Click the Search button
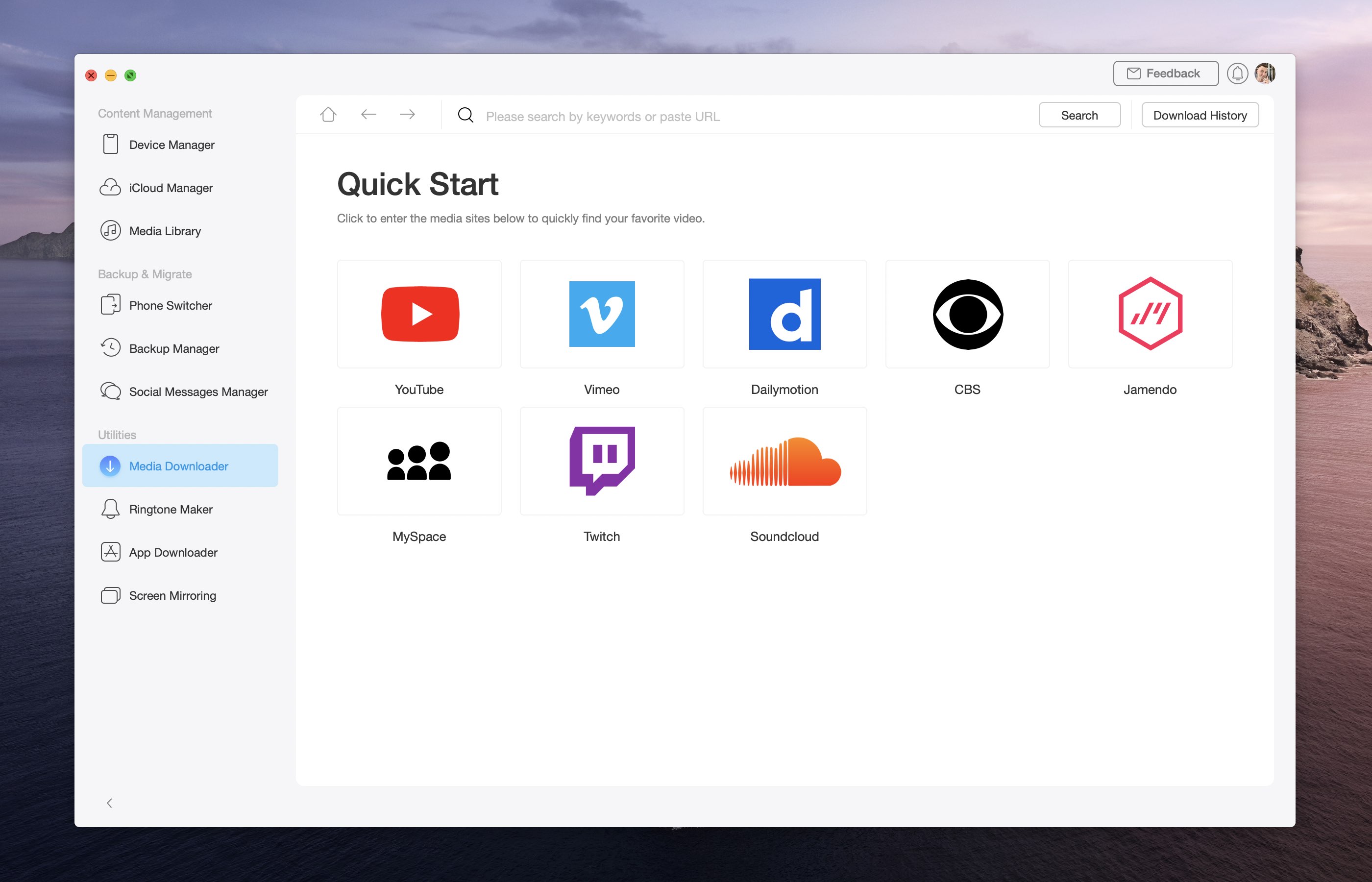 click(1079, 115)
